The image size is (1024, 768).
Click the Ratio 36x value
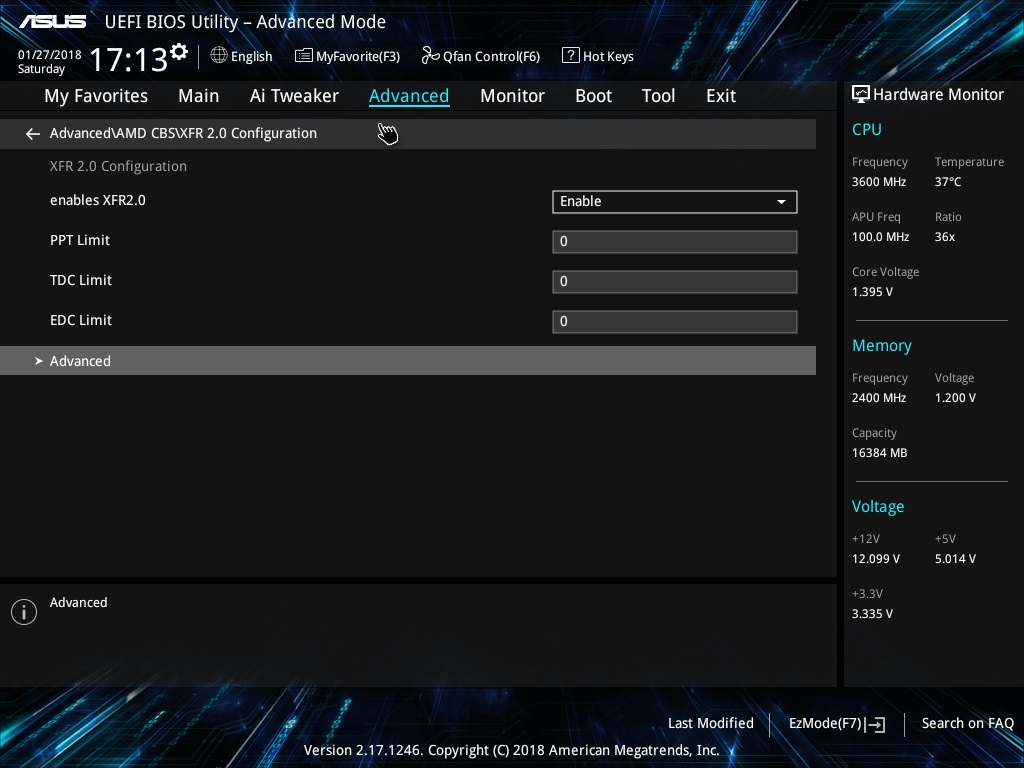pos(945,237)
